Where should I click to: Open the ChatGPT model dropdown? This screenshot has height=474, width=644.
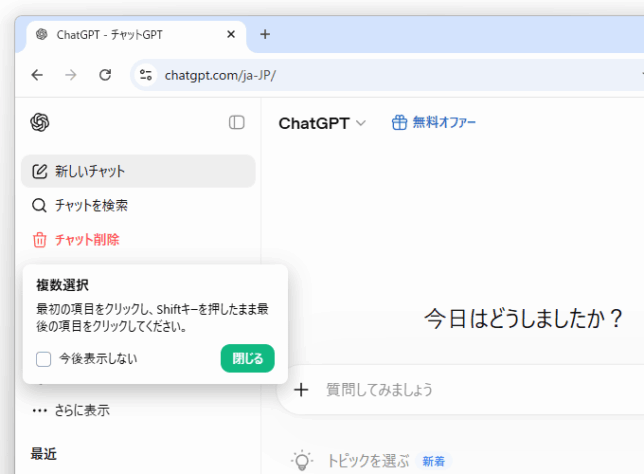click(322, 123)
